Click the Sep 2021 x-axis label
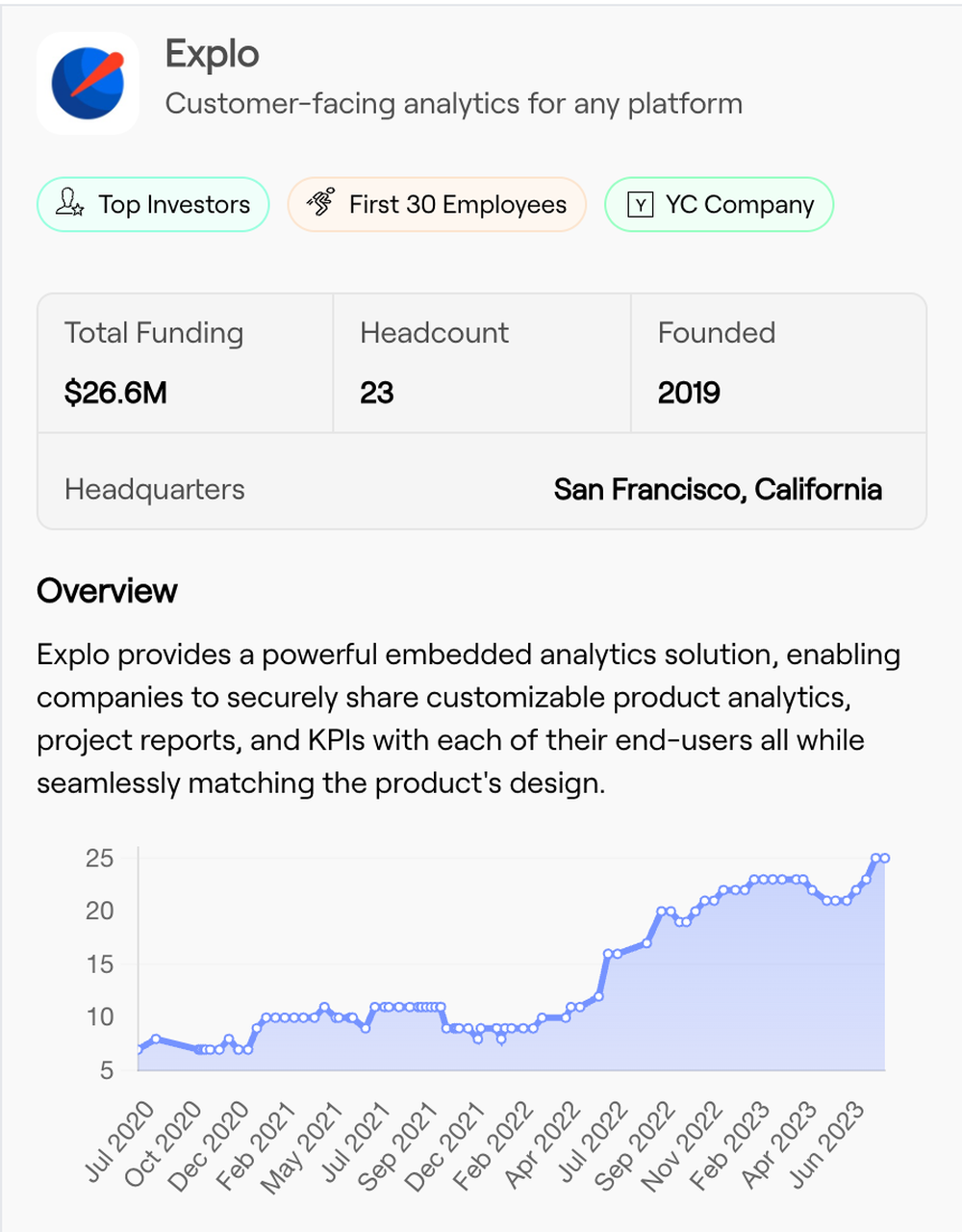Screen dimensions: 962x1232 [396, 1146]
